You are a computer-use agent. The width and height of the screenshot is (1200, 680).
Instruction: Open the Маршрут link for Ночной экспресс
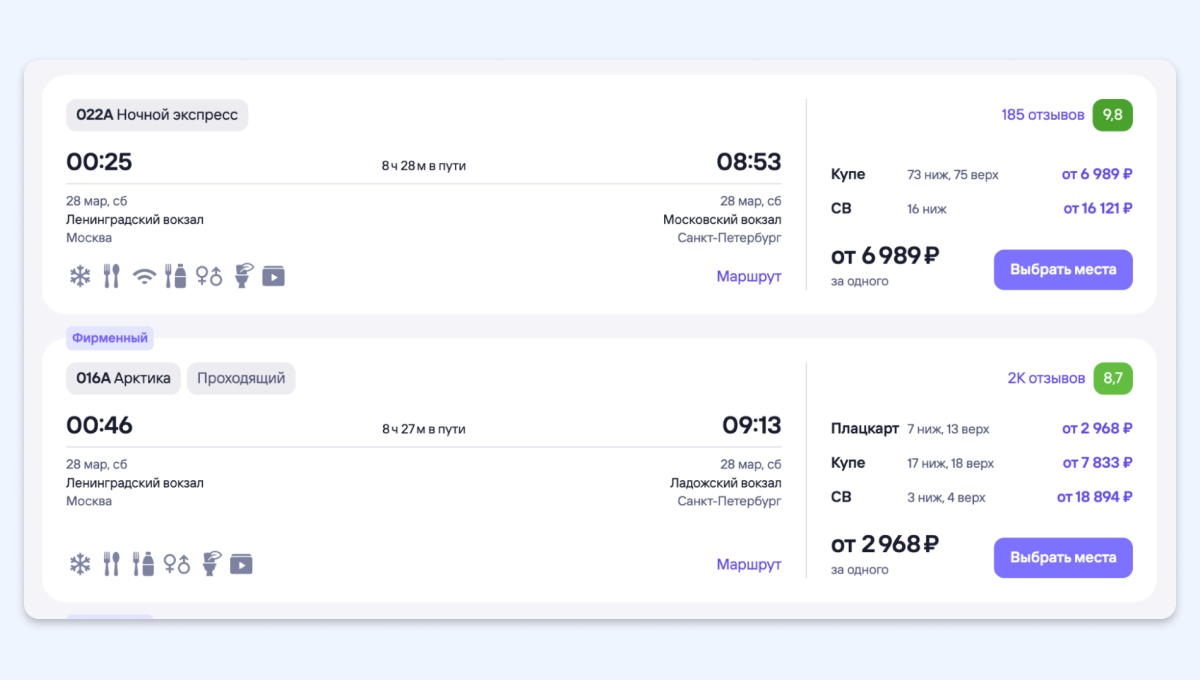click(748, 276)
